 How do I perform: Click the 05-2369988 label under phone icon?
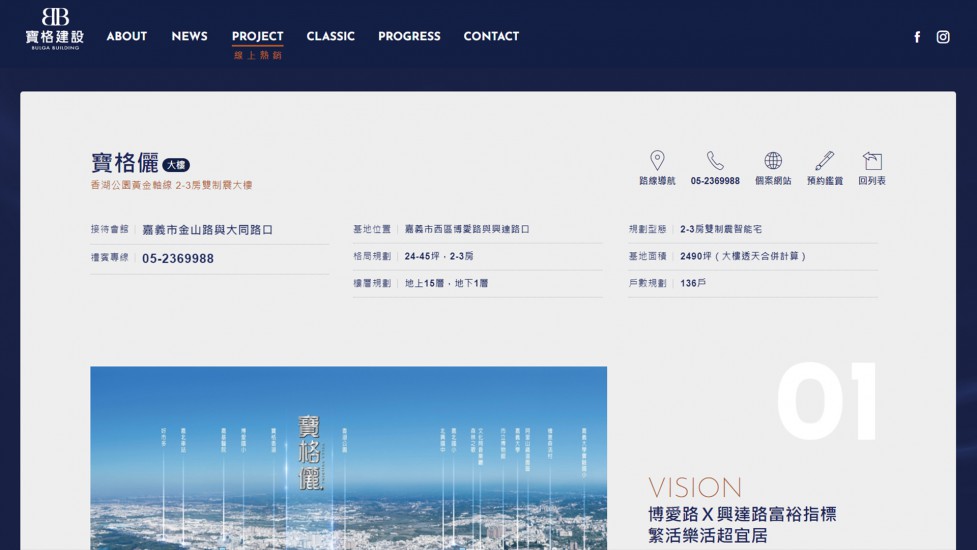(715, 181)
